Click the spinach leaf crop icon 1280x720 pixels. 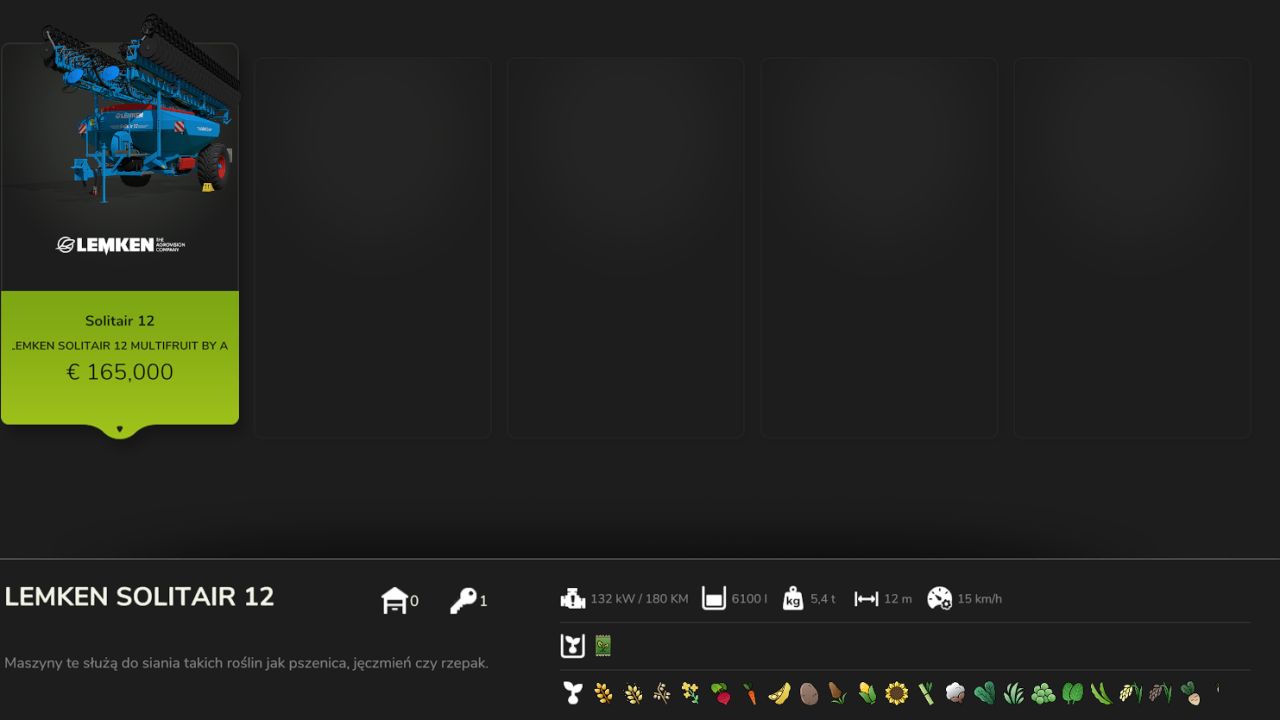tap(1073, 692)
